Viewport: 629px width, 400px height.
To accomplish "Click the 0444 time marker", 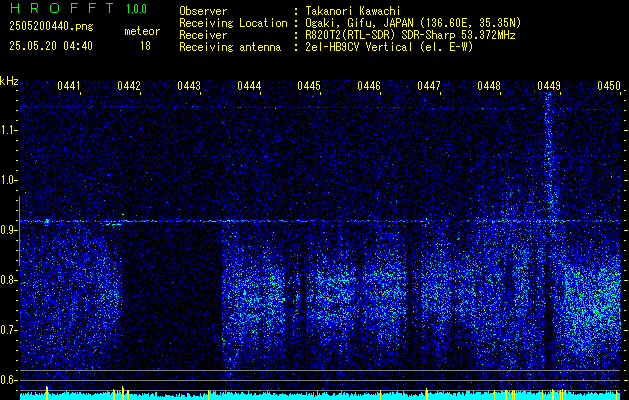I will [249, 85].
